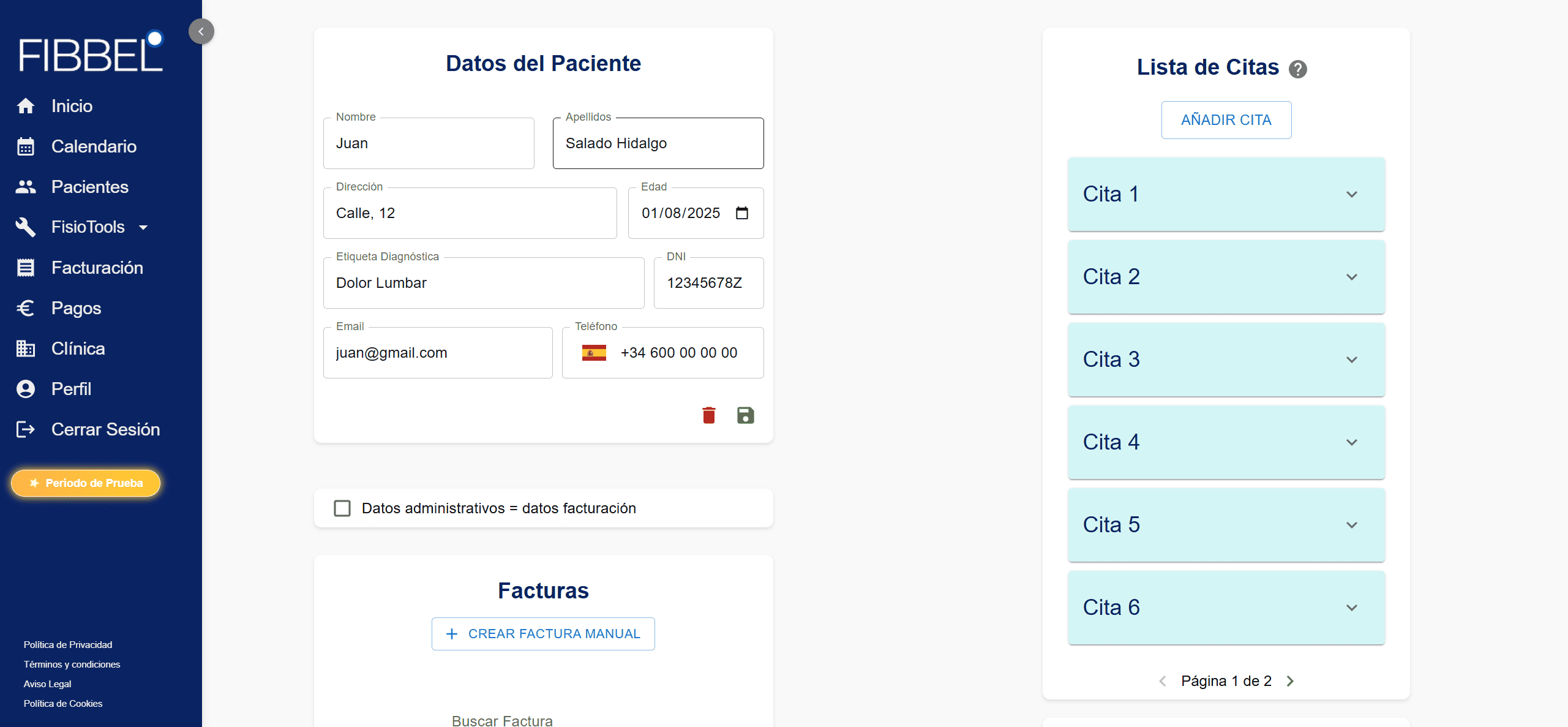
Task: Click CREAR FACTURA MANUAL button
Action: point(542,634)
